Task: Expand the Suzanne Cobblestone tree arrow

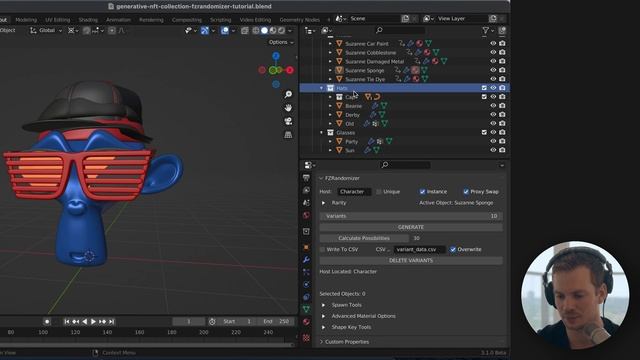Action: click(330, 52)
